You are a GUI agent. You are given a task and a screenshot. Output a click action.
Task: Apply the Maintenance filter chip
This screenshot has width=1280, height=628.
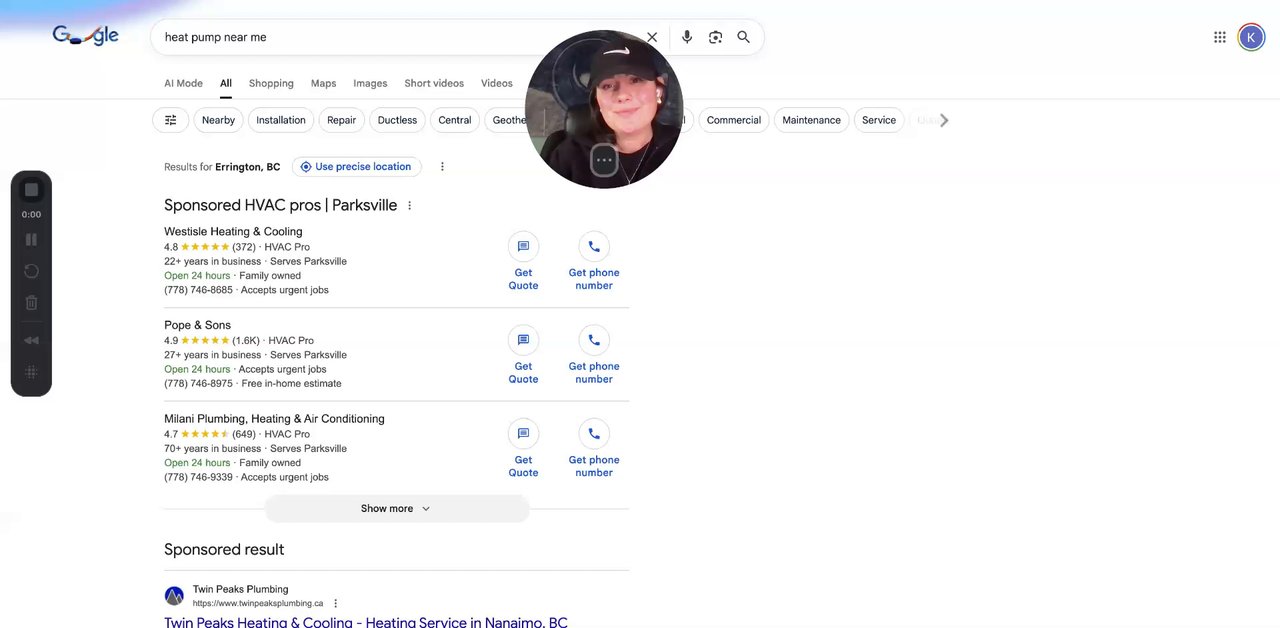[x=811, y=120]
